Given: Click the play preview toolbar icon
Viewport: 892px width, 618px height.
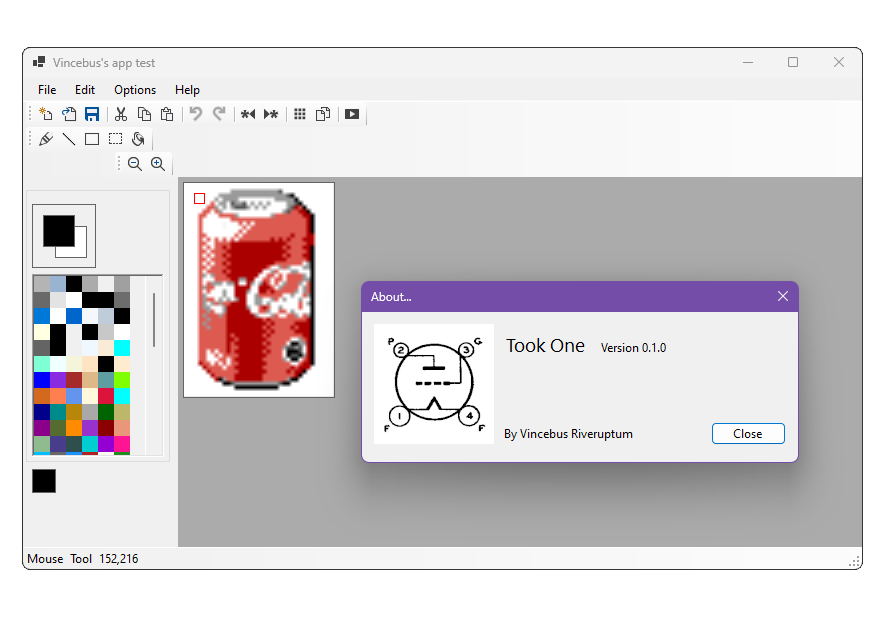Looking at the screenshot, I should pos(352,114).
